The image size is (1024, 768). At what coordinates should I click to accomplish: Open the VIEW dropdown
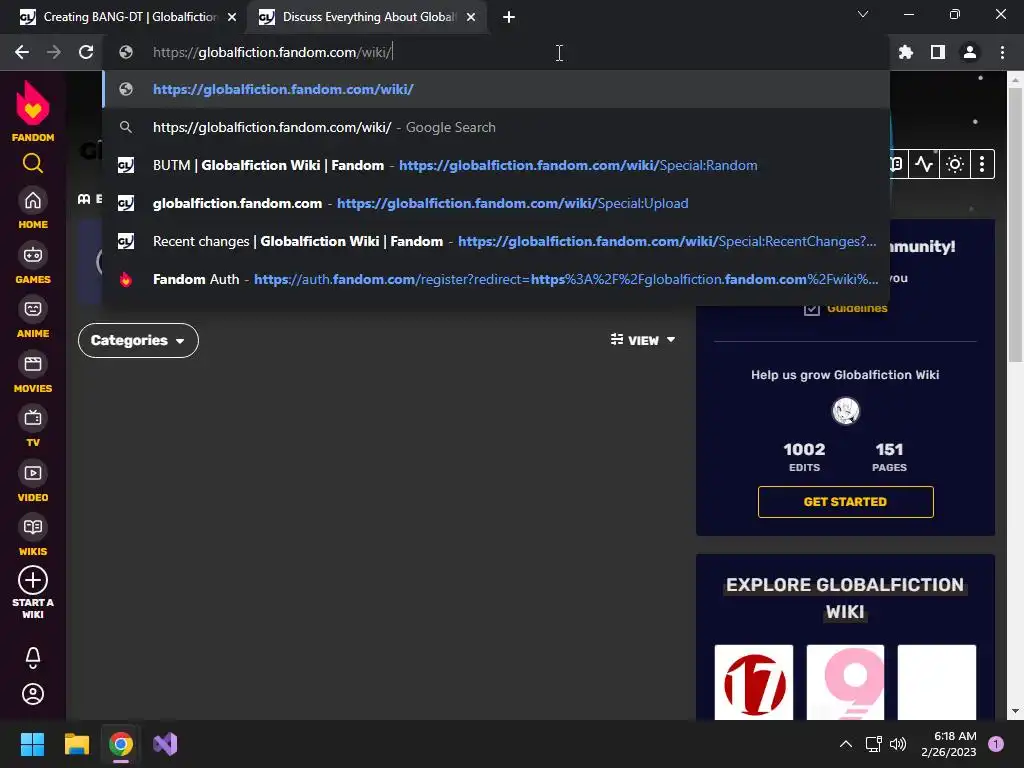[x=643, y=340]
